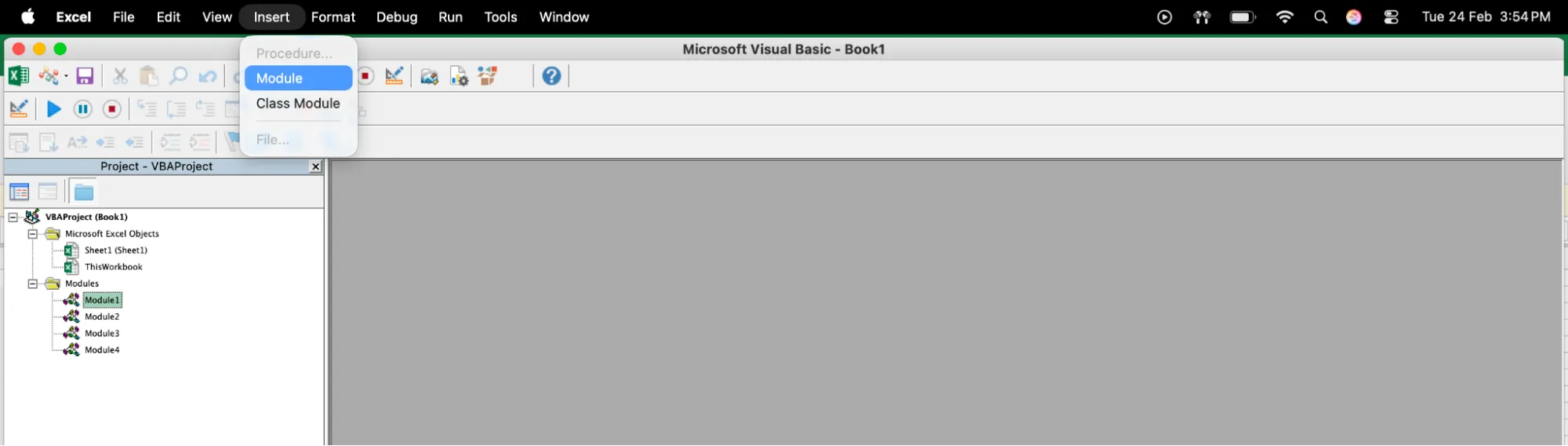Click the List Constants icon
Screen dimensions: 1568x446
[x=49, y=142]
